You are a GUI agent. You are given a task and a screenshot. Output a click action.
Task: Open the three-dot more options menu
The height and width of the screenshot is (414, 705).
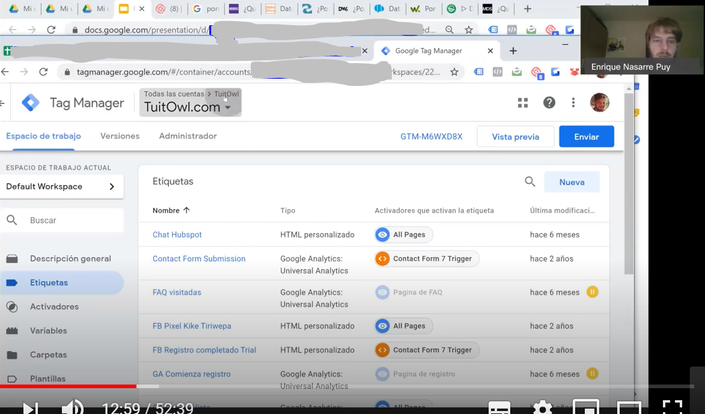tap(573, 103)
